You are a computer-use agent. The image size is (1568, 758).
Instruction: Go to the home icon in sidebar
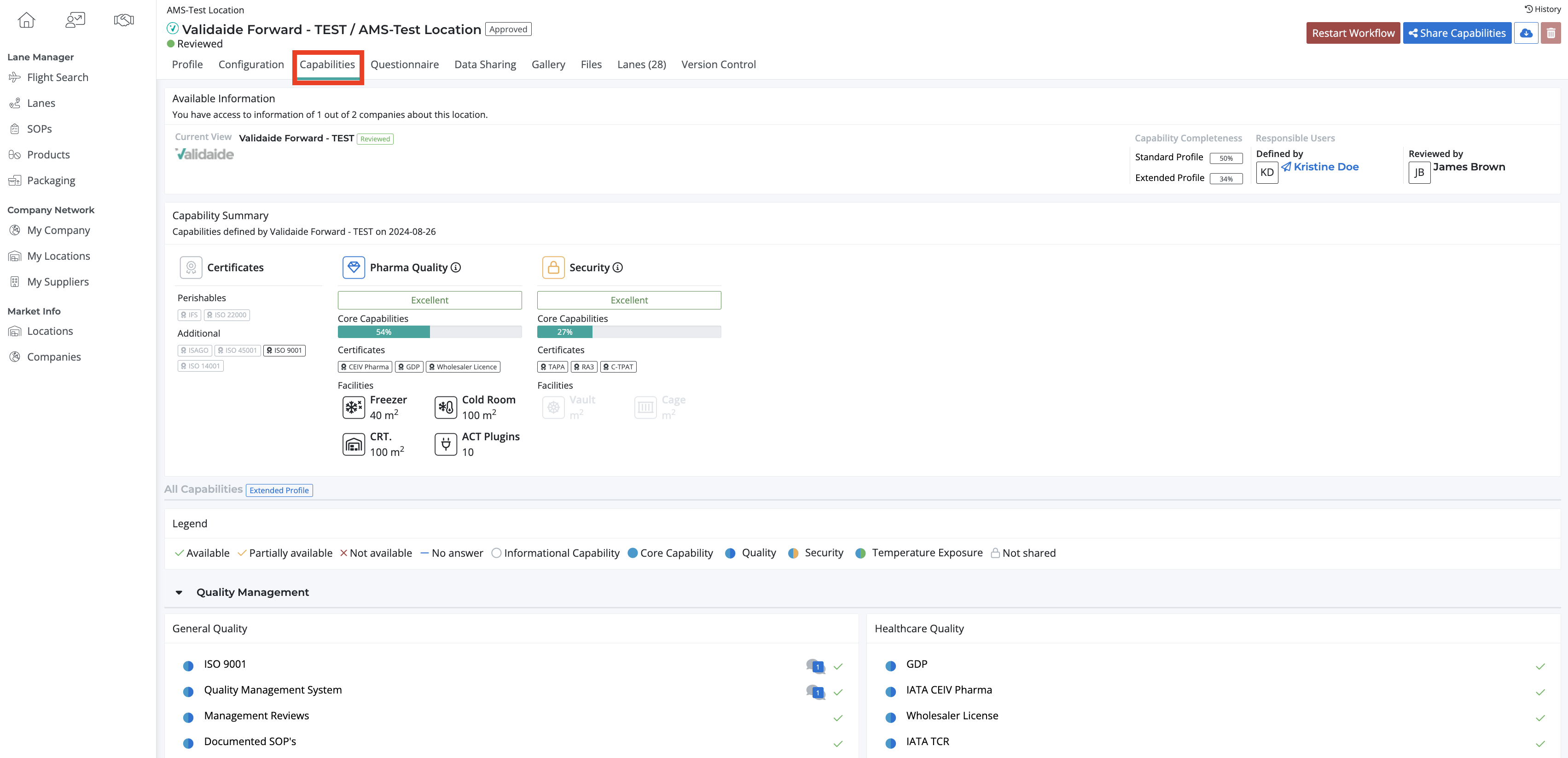click(x=26, y=20)
